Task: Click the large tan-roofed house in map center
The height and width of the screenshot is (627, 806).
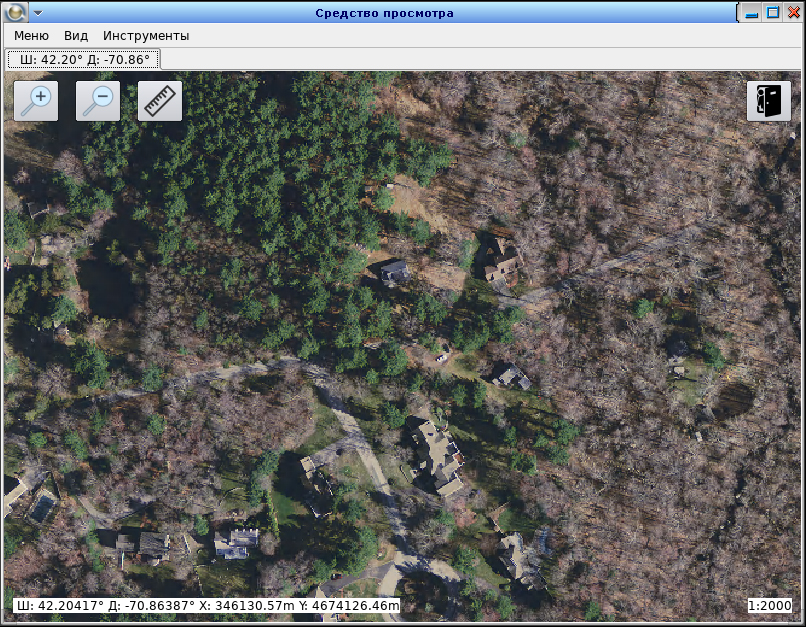Action: (437, 455)
